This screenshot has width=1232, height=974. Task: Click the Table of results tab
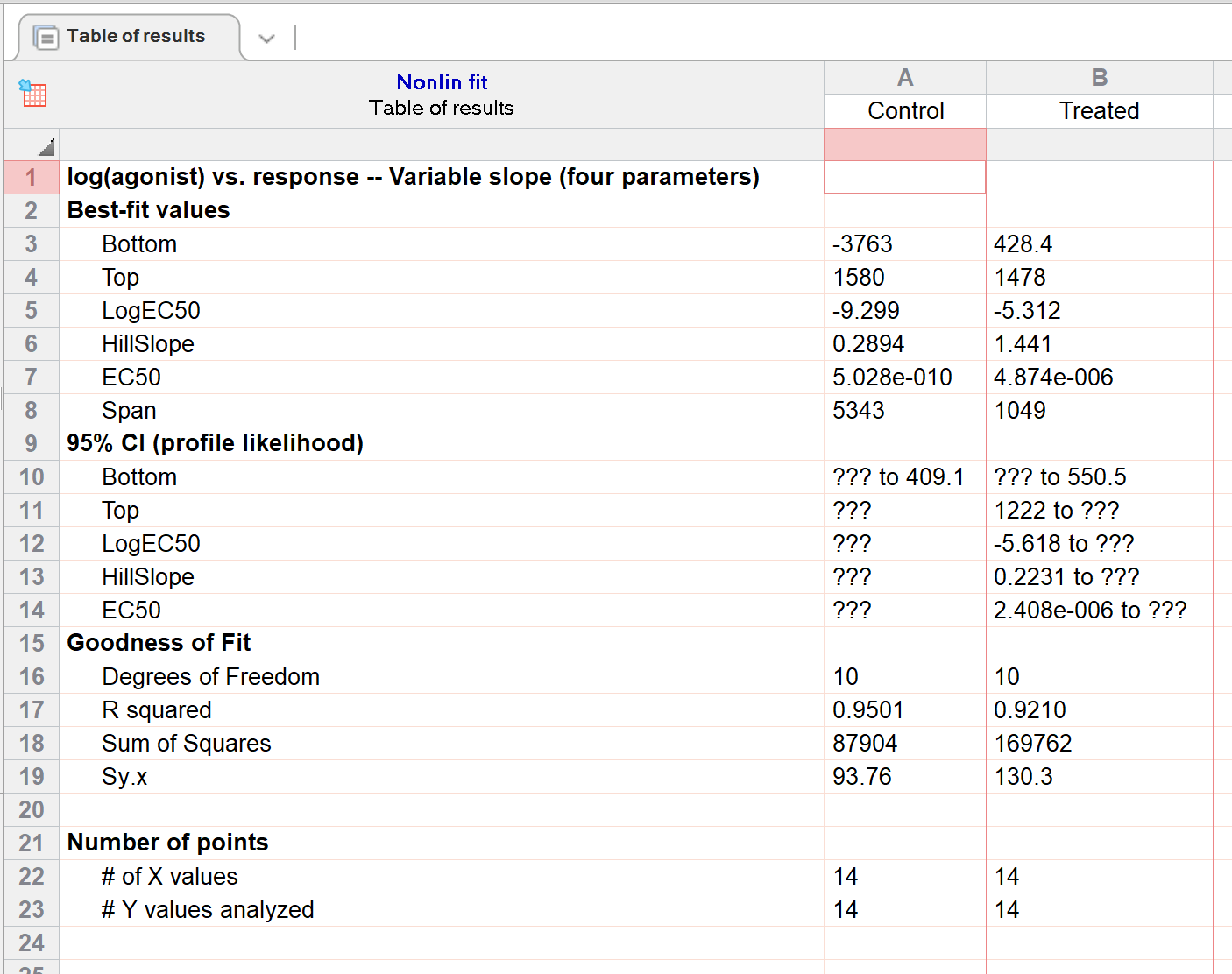pyautogui.click(x=135, y=37)
